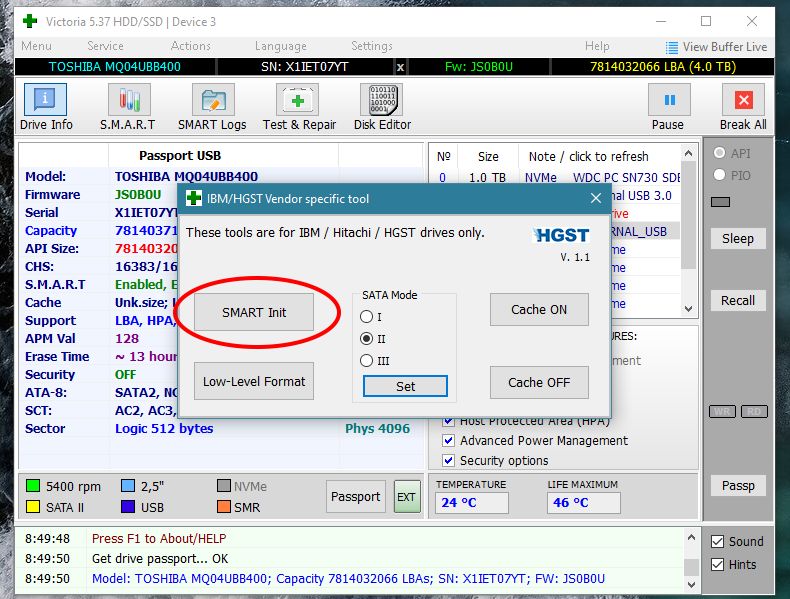Click the gray NVMe indicator

[x=224, y=486]
